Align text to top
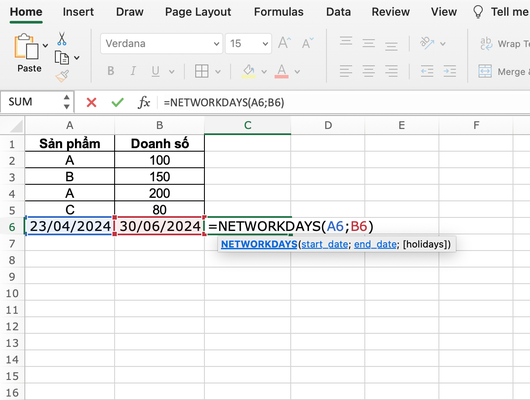 coord(346,42)
